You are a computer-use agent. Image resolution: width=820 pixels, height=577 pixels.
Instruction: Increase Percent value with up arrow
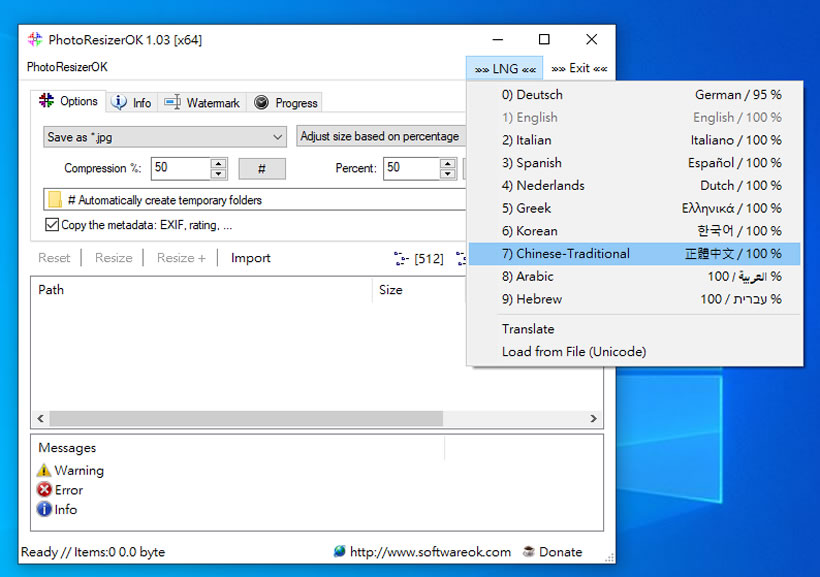click(448, 163)
